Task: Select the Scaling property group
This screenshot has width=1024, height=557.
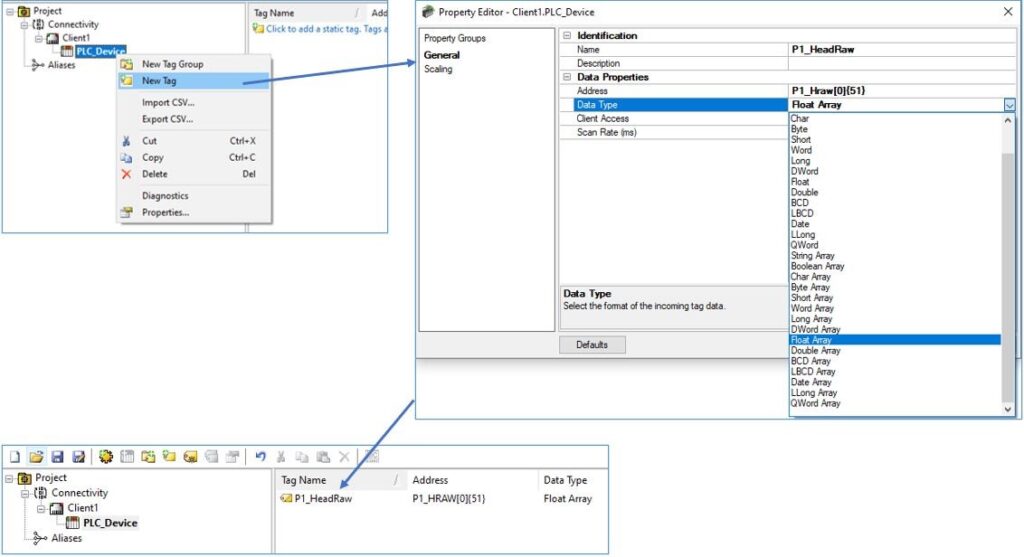Action: tap(438, 70)
